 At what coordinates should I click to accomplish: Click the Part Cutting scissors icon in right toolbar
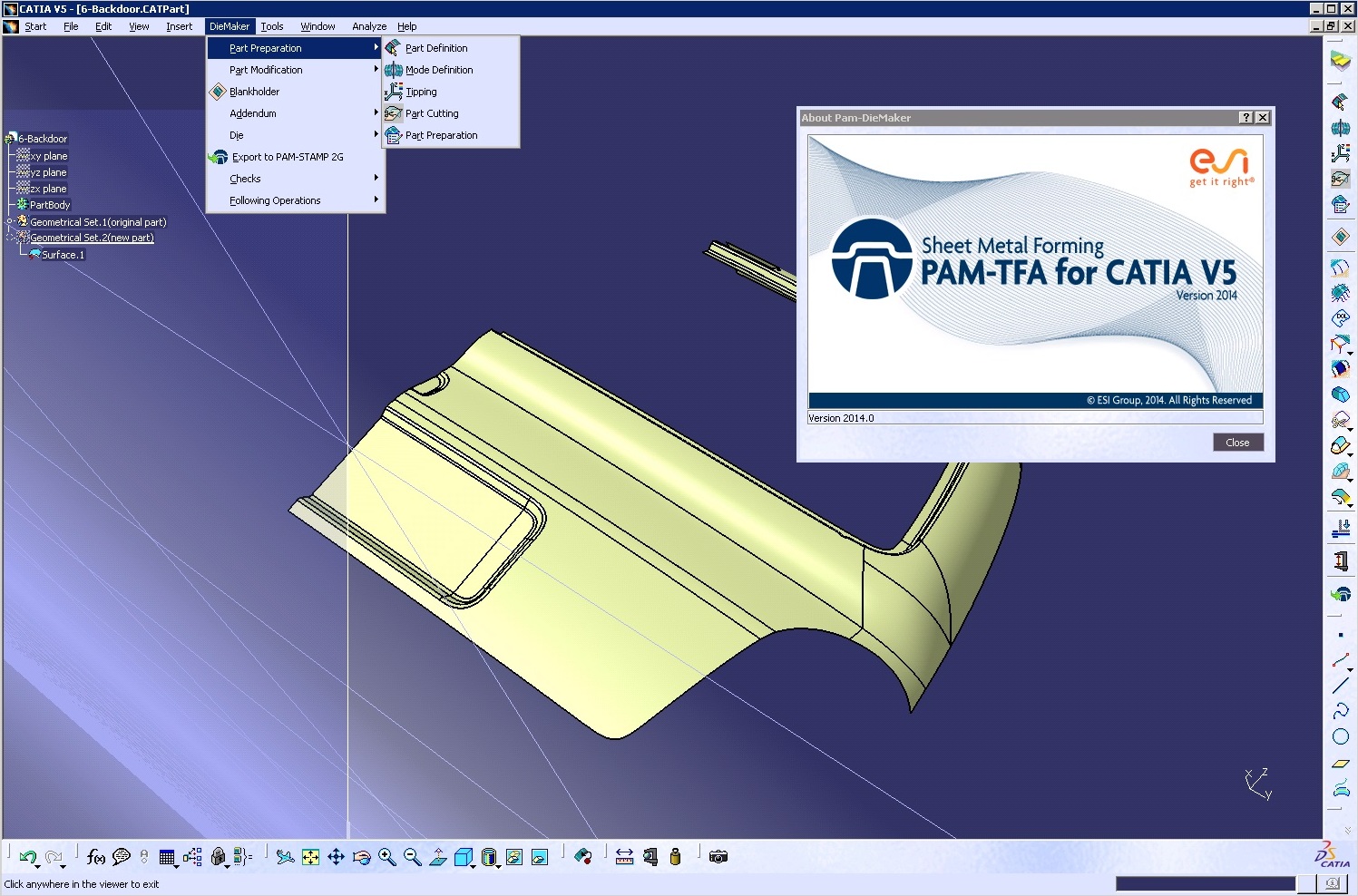(x=1340, y=179)
